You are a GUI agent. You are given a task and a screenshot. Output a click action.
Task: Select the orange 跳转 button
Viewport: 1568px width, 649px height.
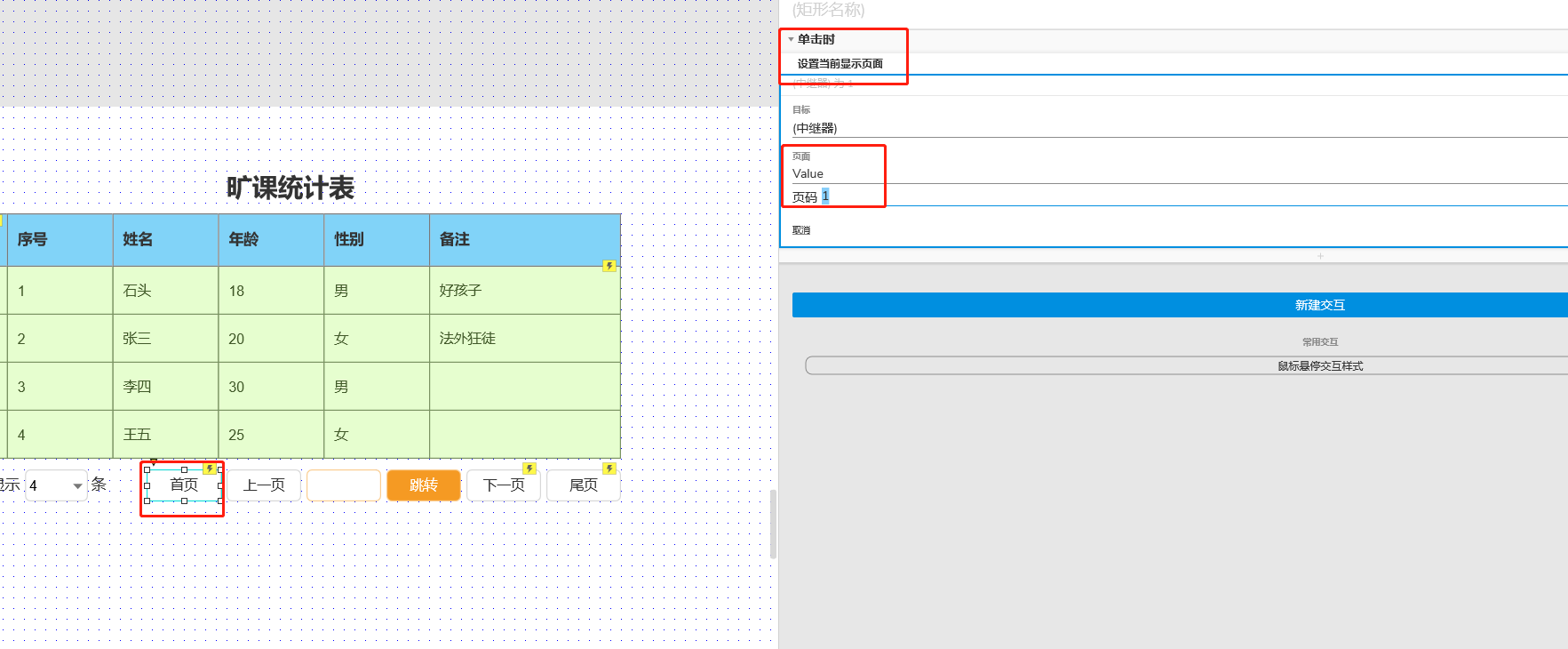point(424,485)
